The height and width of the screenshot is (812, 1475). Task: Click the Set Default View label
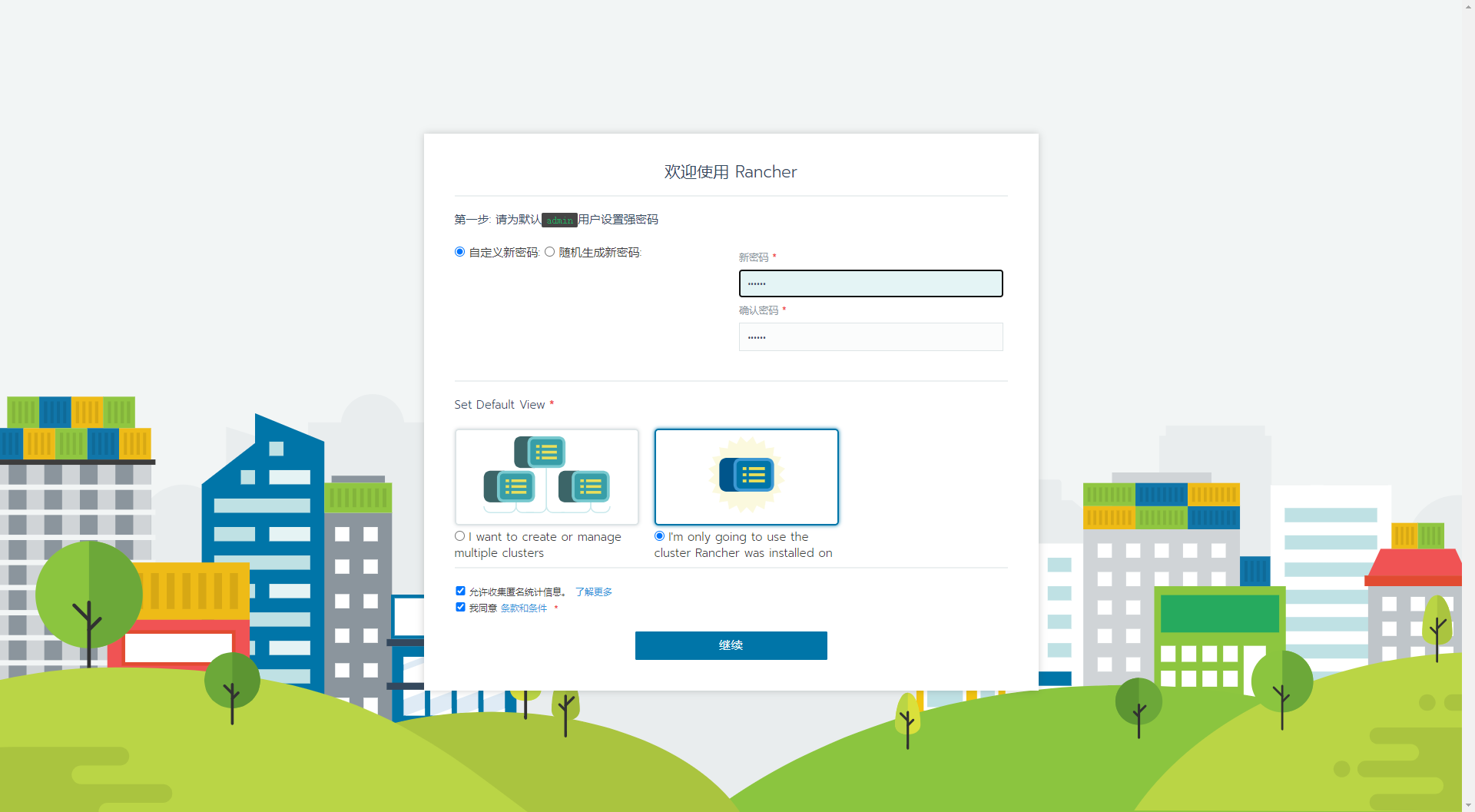click(x=499, y=405)
